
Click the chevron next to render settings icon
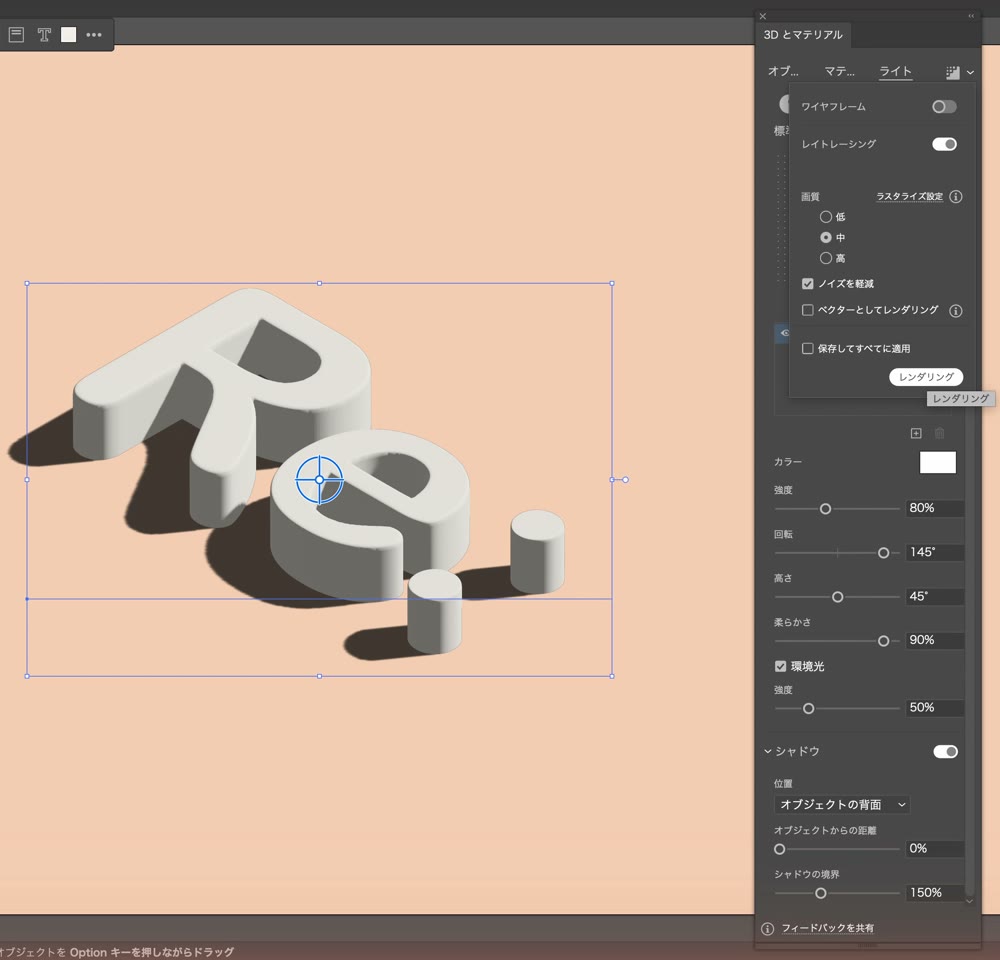point(970,73)
